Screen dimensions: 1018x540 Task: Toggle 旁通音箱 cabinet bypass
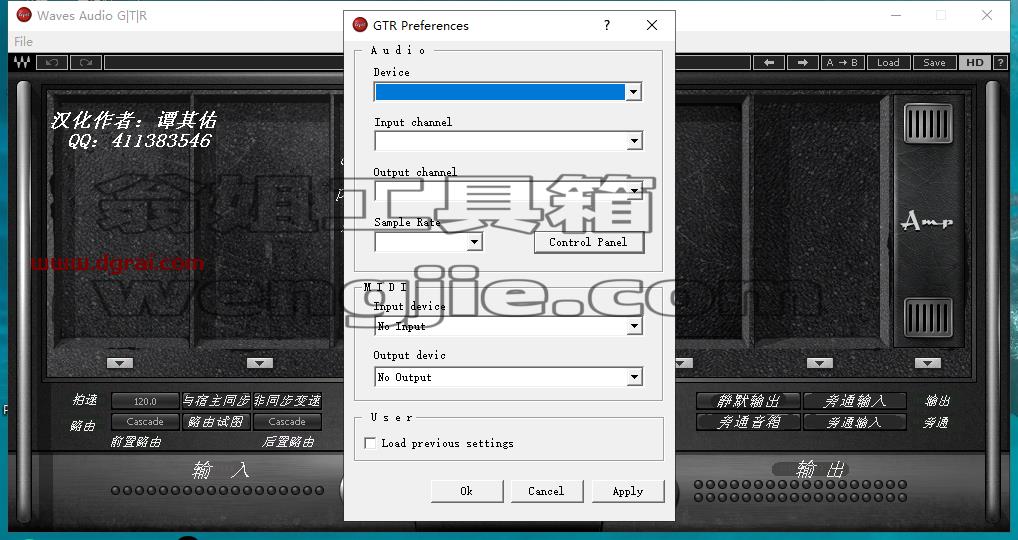coord(748,423)
